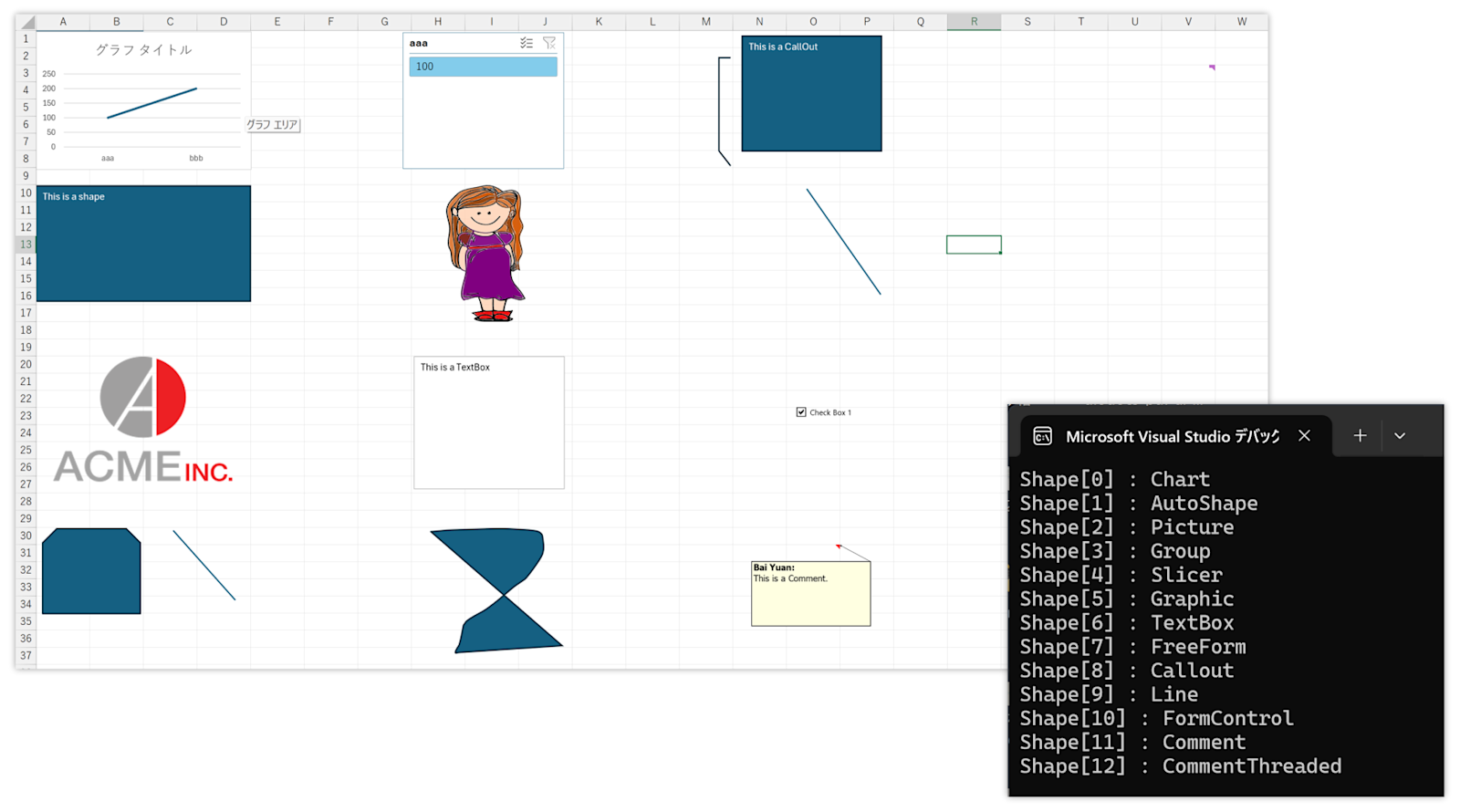Click the select-all corner of the sheet

tap(26, 22)
